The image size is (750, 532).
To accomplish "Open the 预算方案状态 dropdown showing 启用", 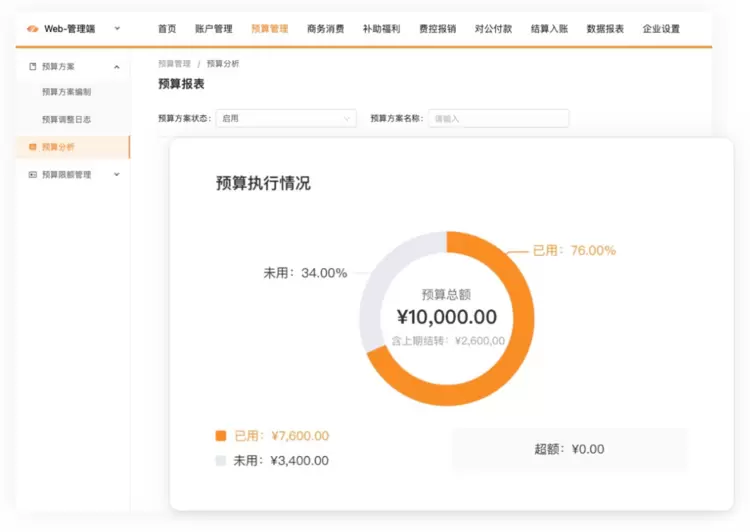I will (285, 118).
